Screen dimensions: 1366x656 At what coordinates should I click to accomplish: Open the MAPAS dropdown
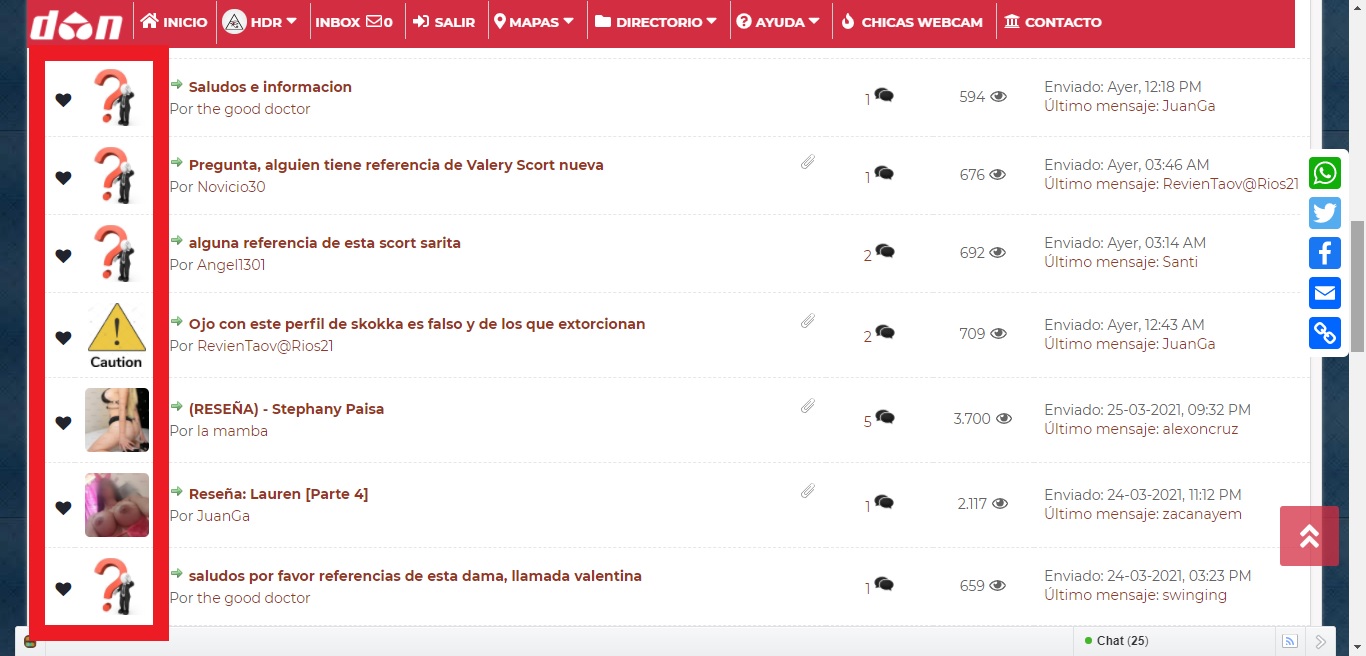pos(535,22)
